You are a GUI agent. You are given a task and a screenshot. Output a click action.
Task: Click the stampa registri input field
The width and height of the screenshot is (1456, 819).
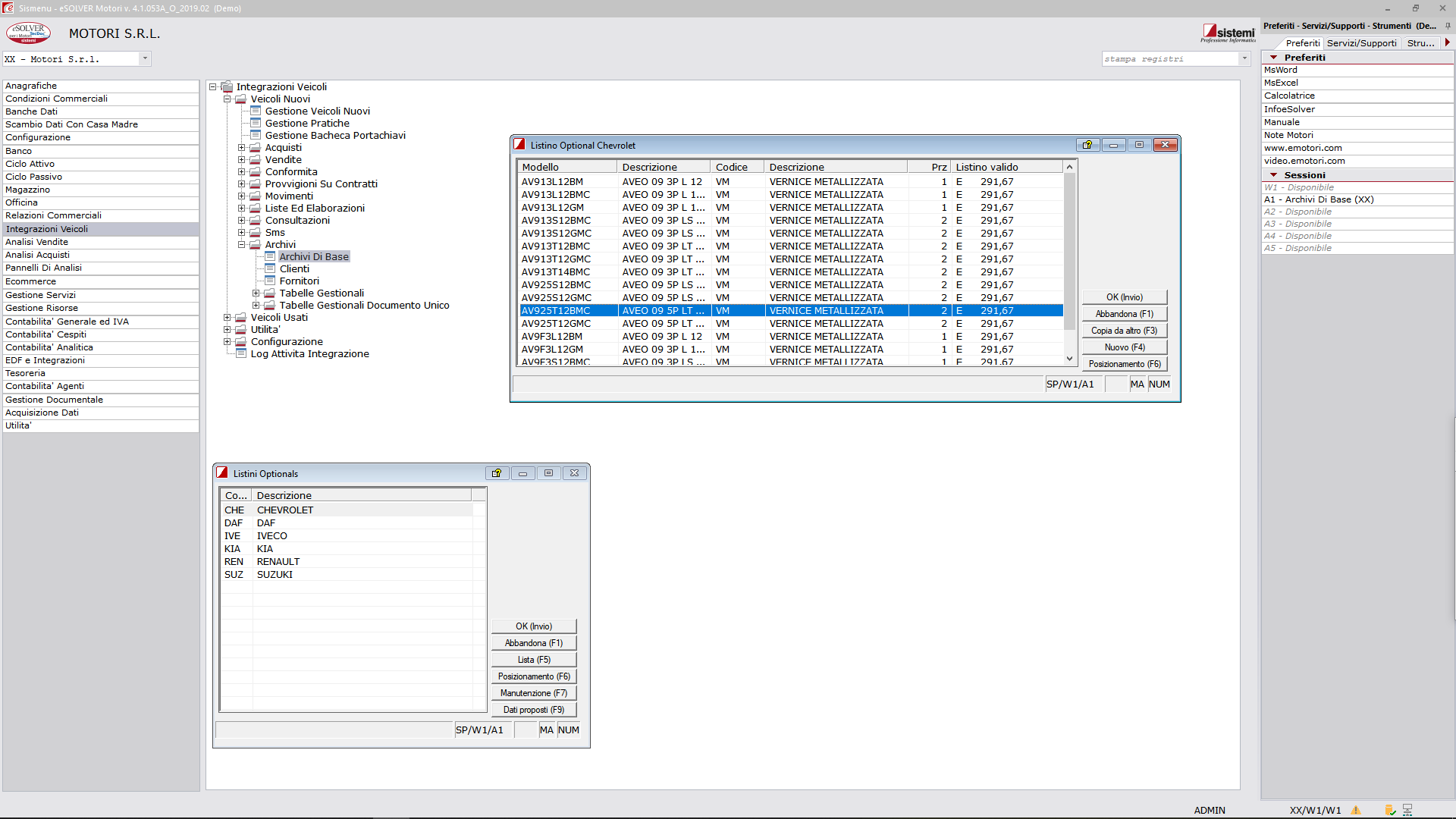tap(1170, 58)
